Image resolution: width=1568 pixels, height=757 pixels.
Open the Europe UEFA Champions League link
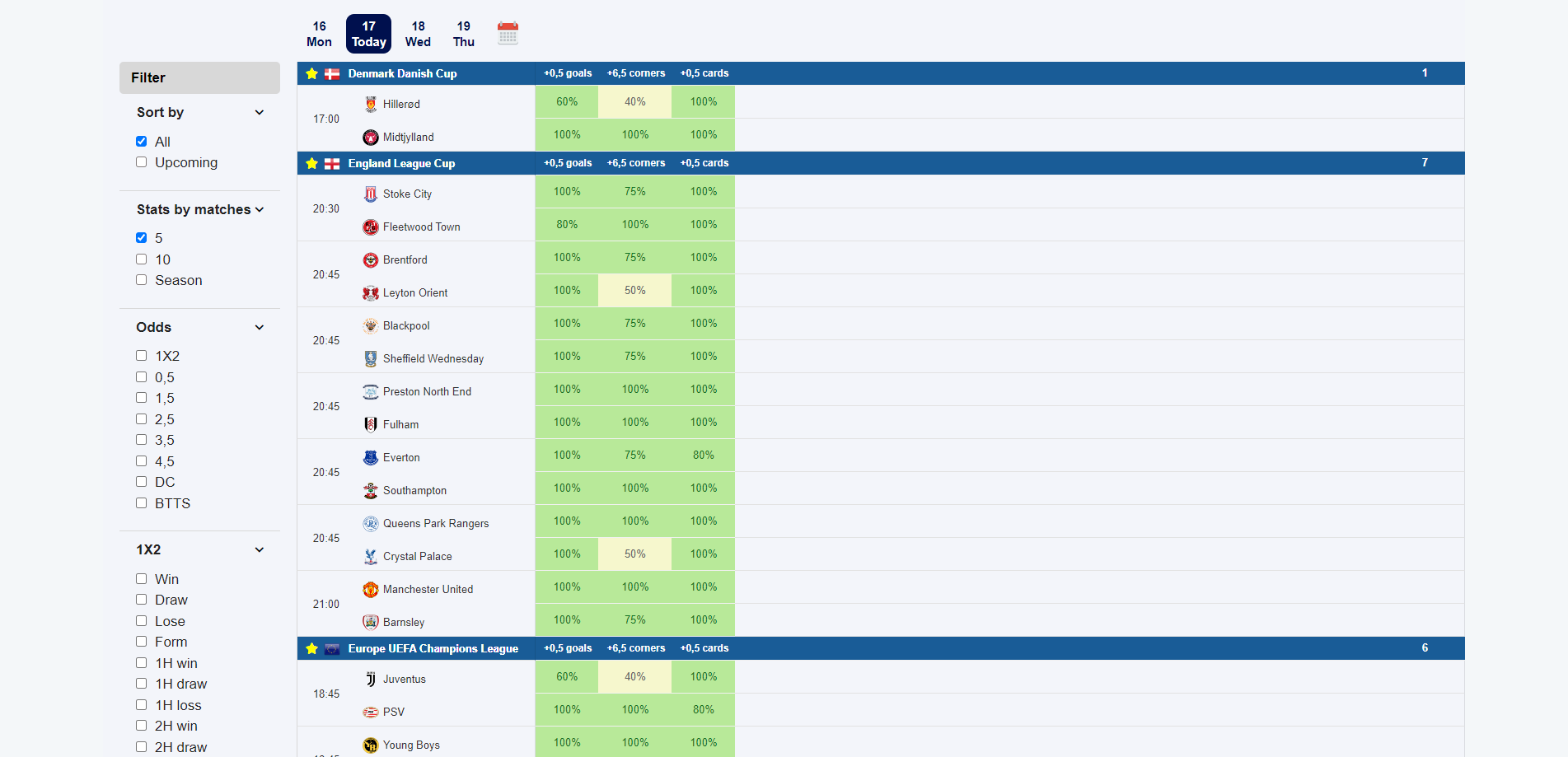click(433, 648)
